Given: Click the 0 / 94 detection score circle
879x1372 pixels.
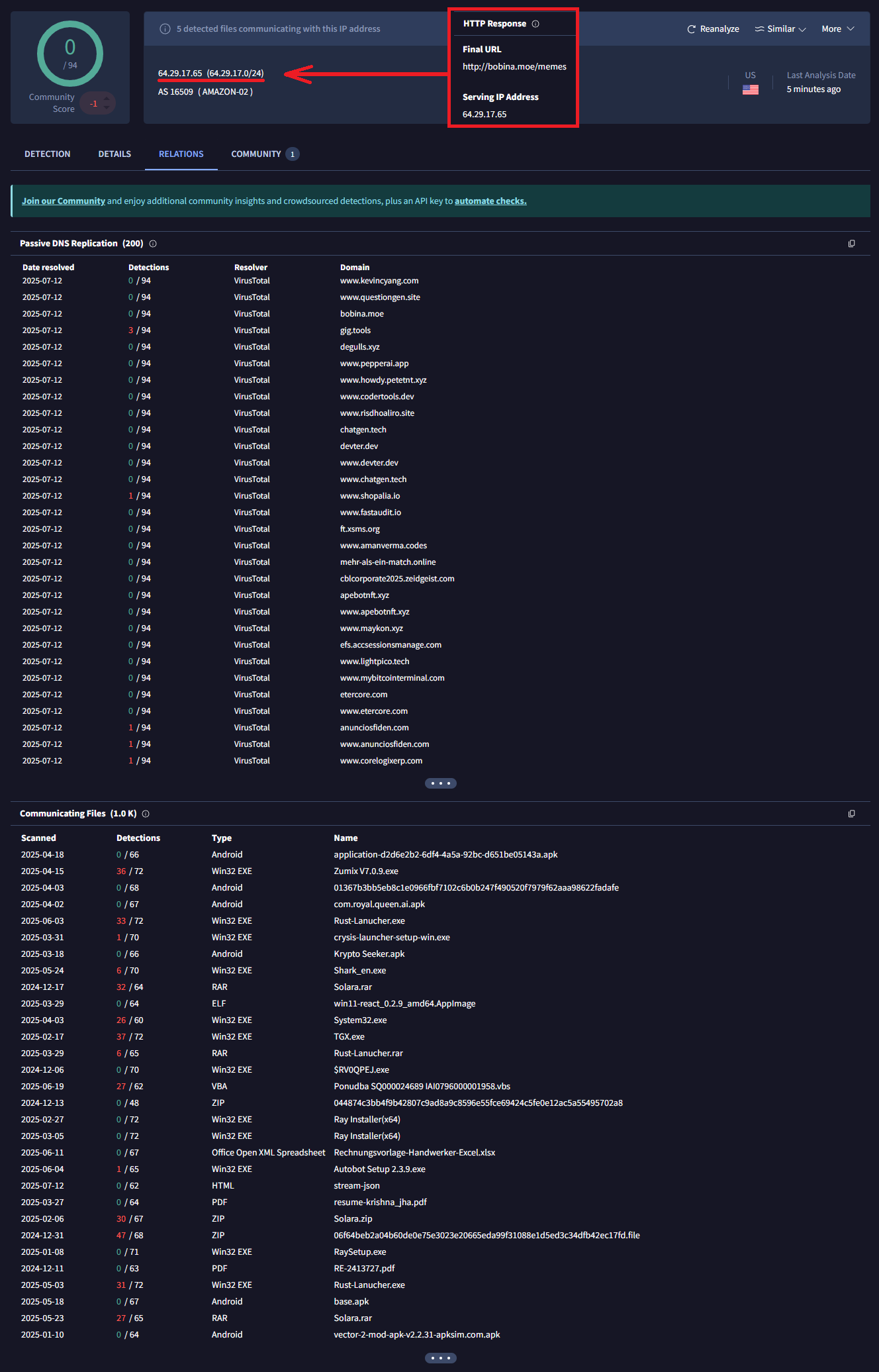Looking at the screenshot, I should pos(70,54).
